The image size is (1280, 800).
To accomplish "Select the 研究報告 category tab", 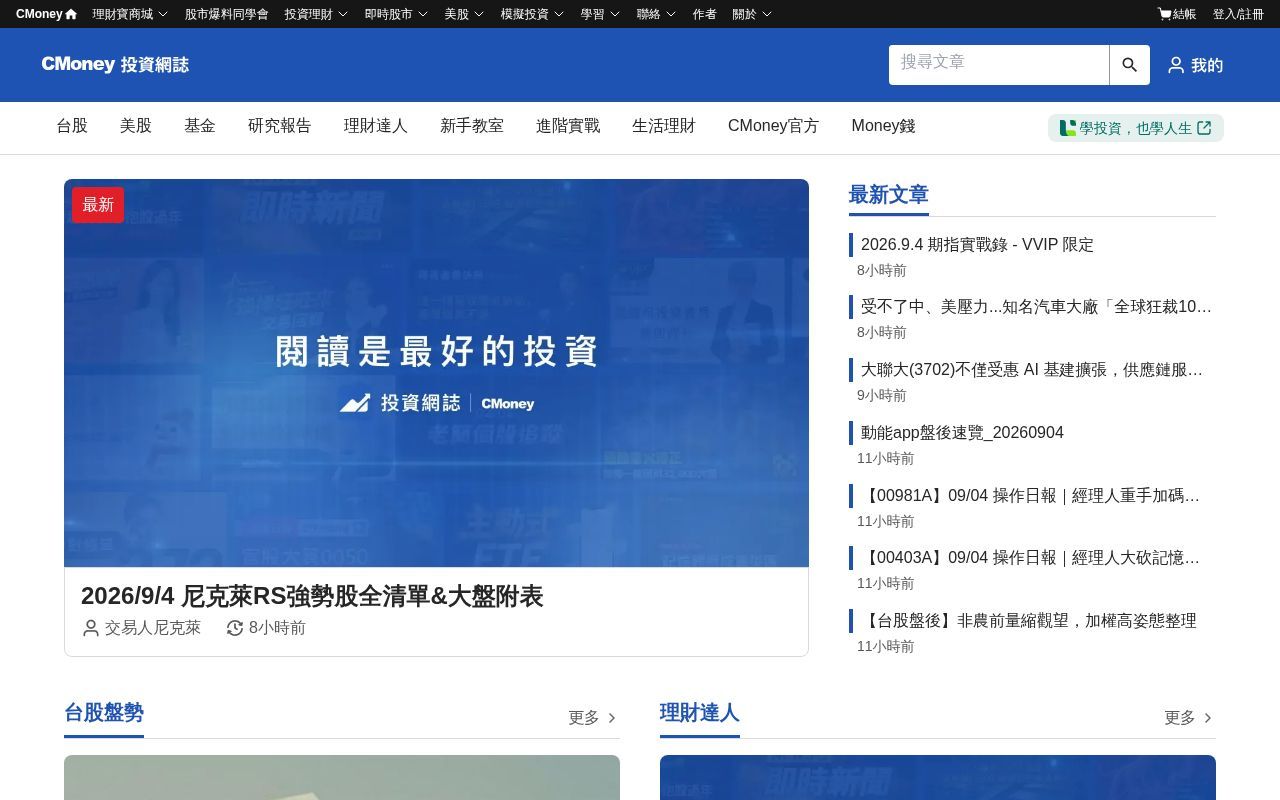I will click(x=280, y=126).
